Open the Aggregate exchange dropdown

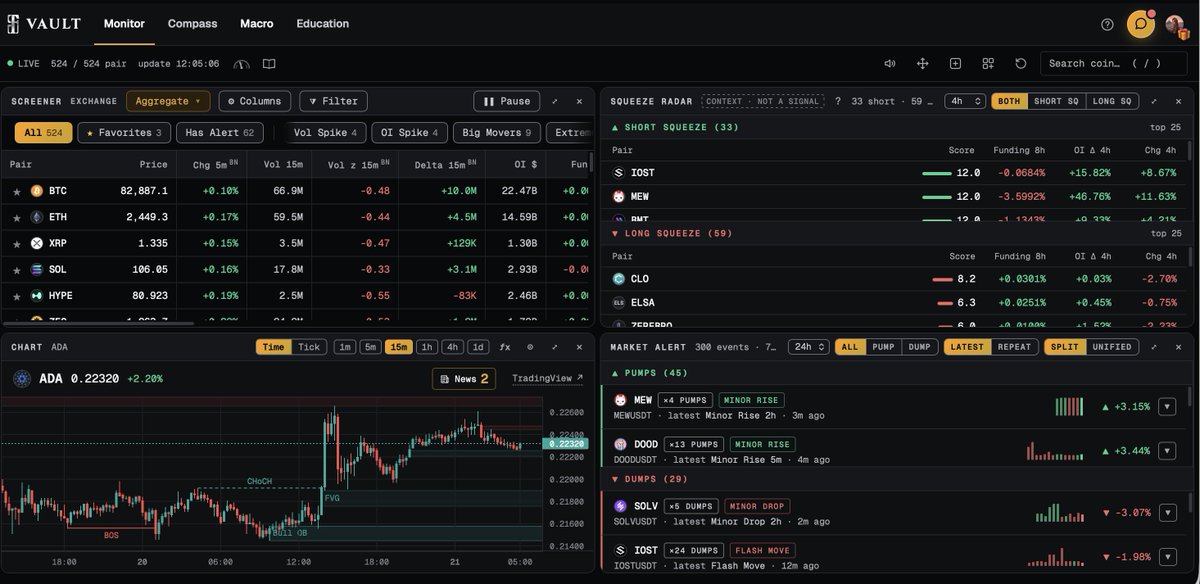[x=168, y=101]
